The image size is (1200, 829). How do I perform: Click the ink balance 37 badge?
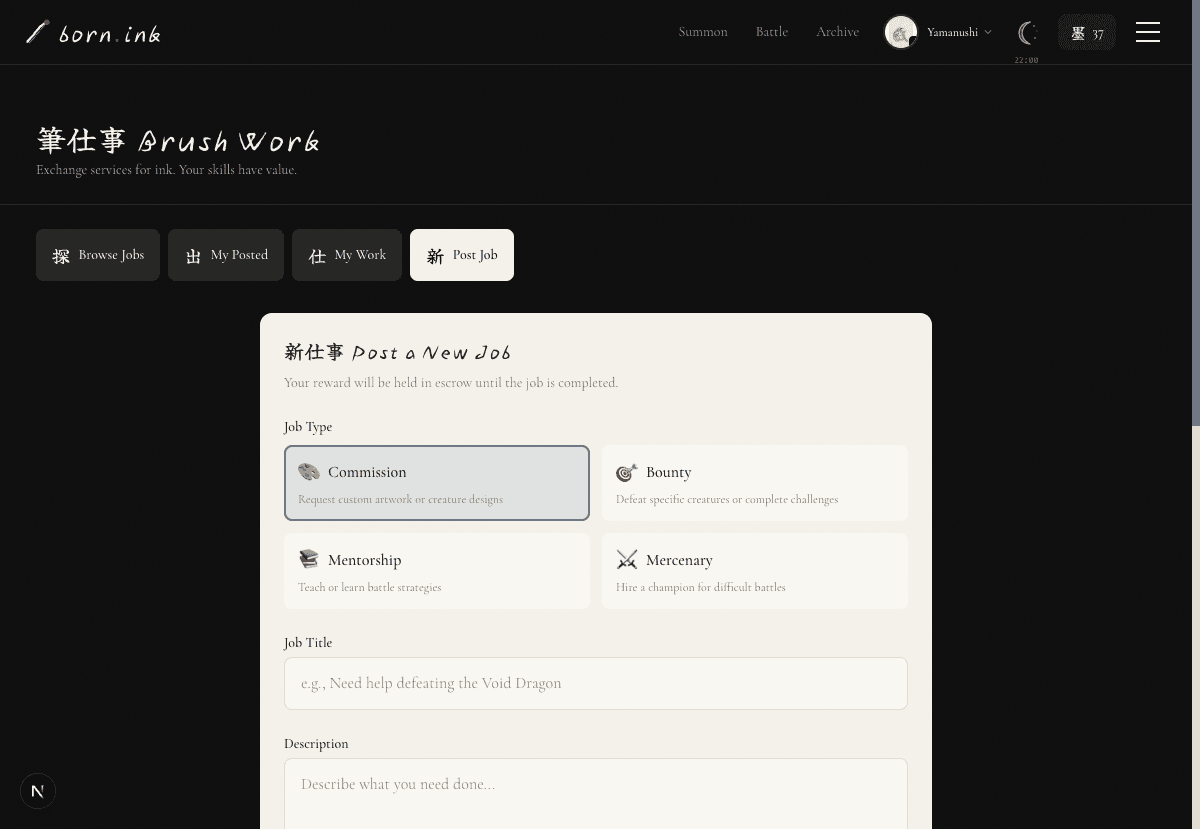click(1086, 33)
